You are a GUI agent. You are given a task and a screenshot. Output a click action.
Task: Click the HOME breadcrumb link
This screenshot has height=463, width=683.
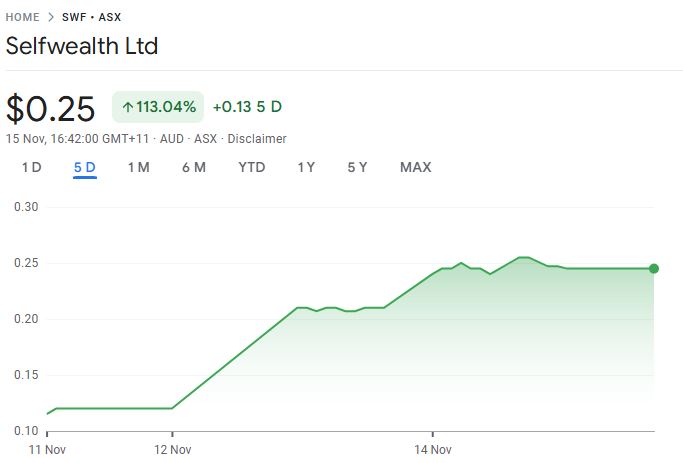click(23, 17)
